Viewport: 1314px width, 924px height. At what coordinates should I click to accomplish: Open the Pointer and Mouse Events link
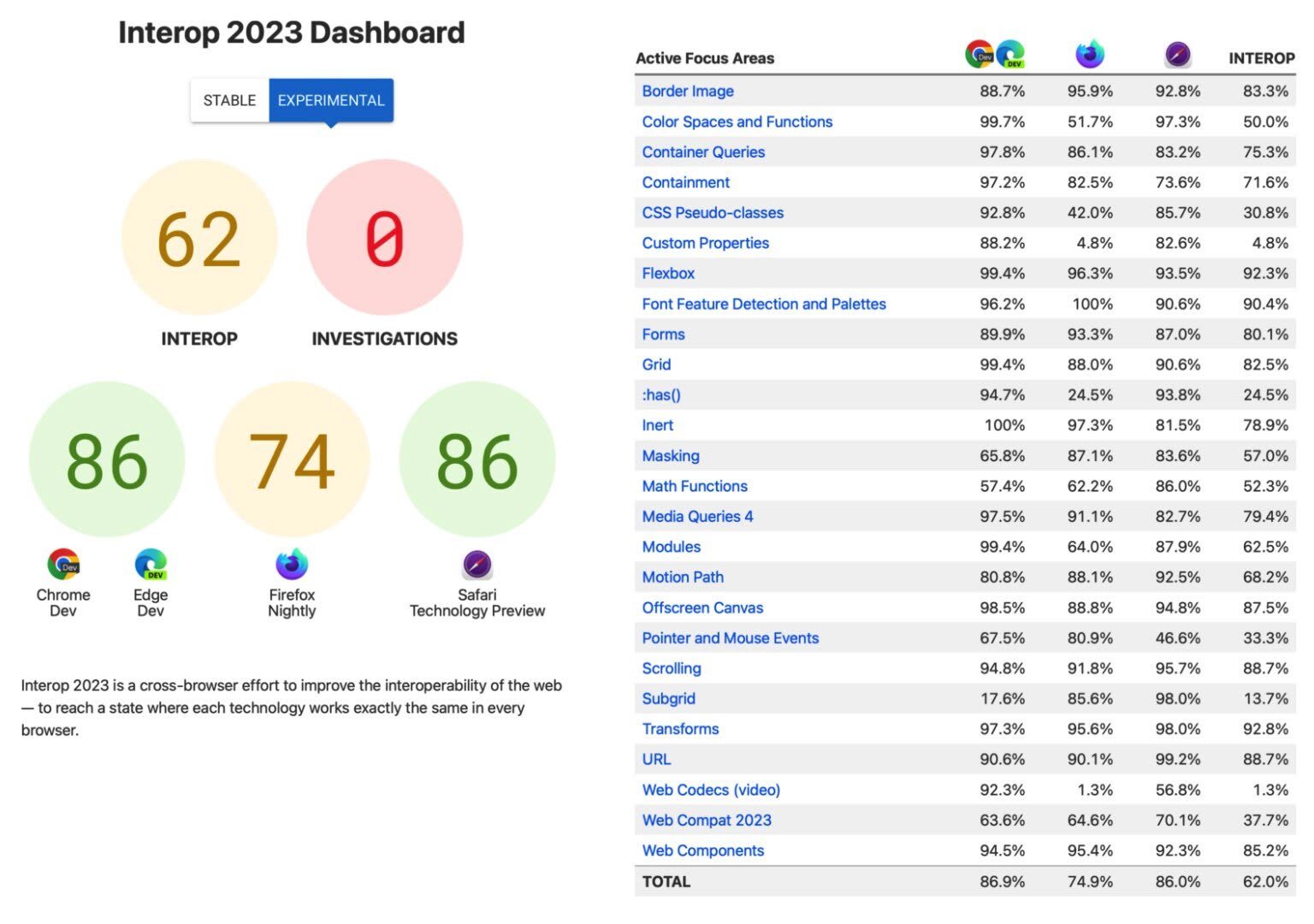[x=731, y=637]
